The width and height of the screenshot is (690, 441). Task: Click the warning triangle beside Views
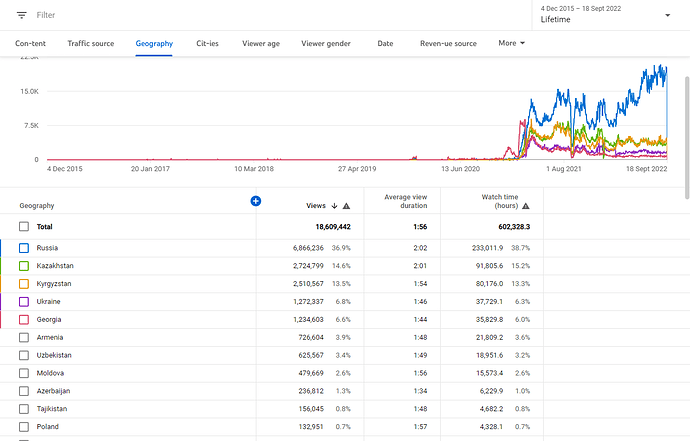pos(346,206)
